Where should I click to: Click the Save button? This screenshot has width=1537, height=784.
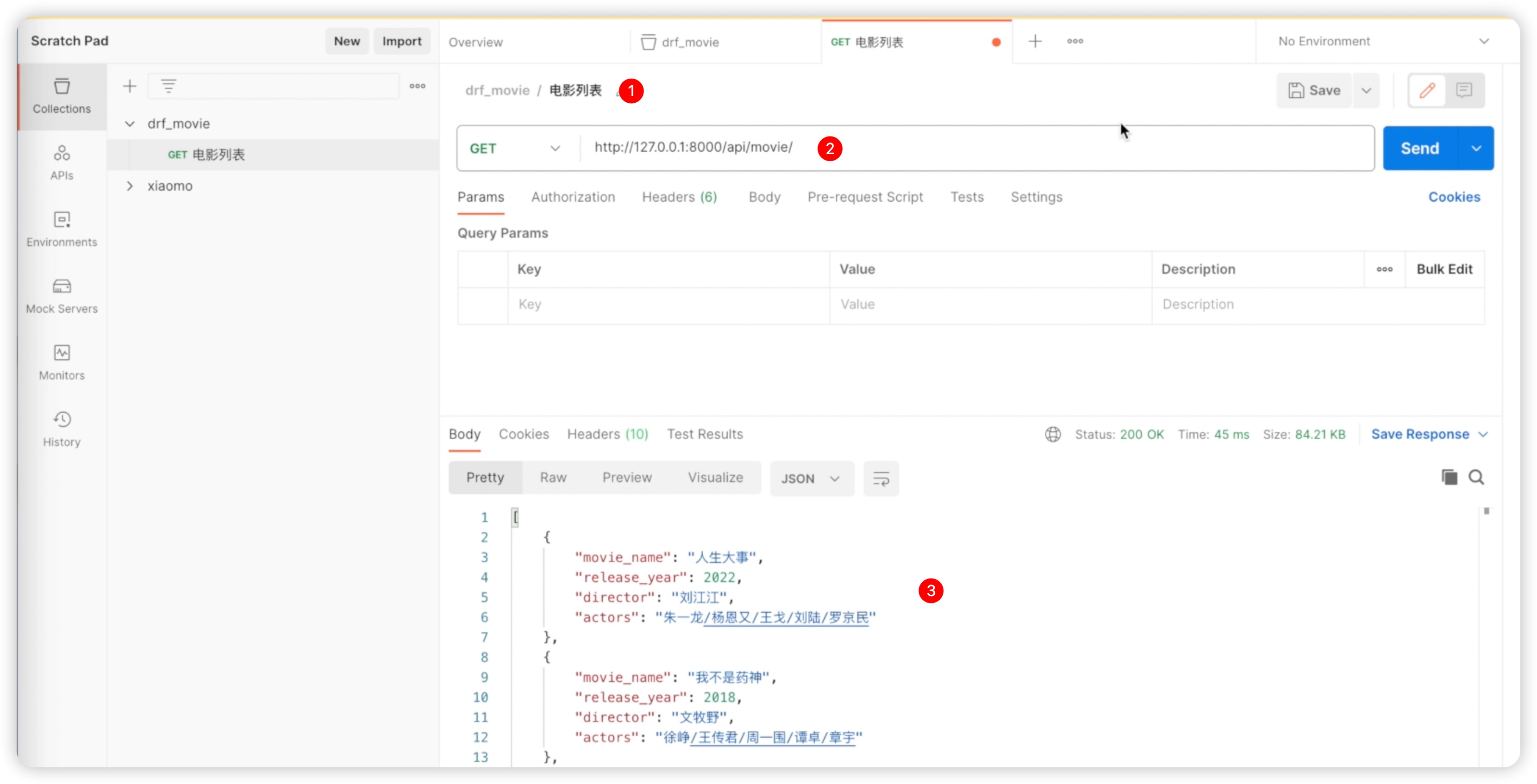pyautogui.click(x=1314, y=91)
